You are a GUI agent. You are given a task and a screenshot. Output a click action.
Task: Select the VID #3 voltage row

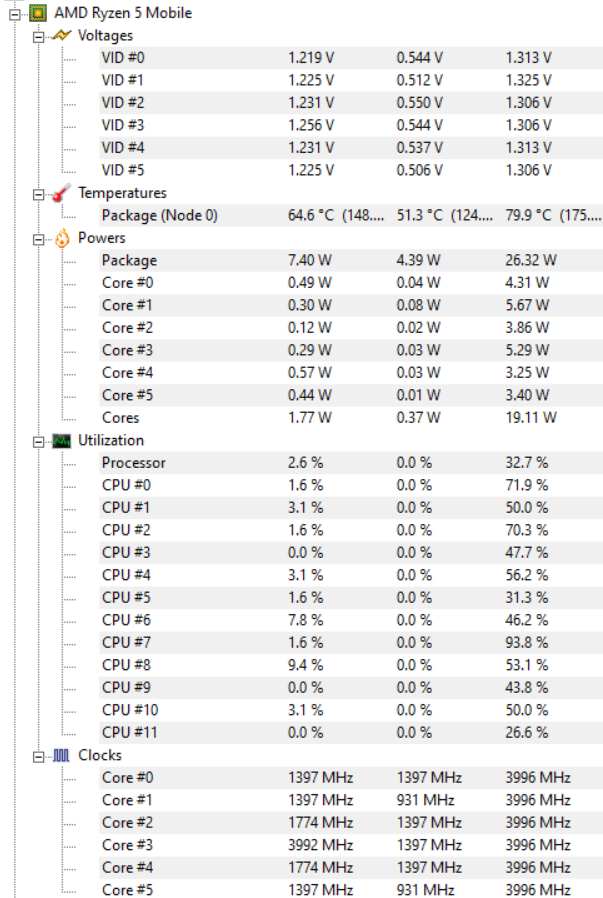[123, 125]
